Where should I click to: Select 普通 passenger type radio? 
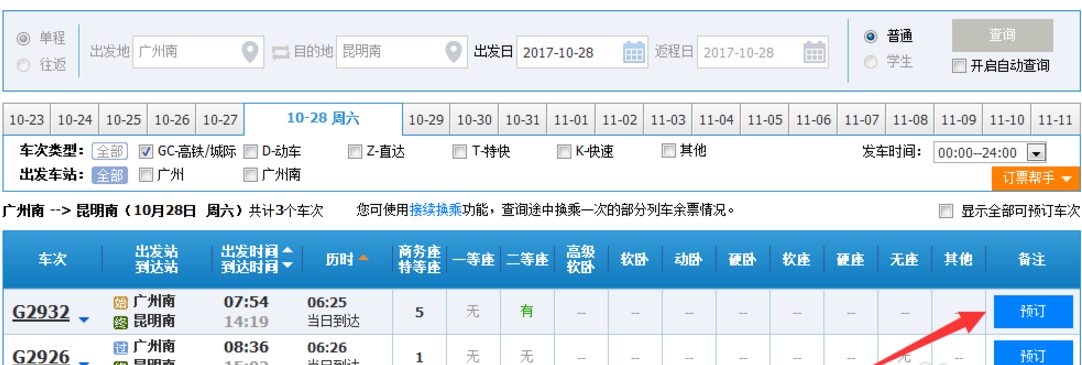coord(871,37)
